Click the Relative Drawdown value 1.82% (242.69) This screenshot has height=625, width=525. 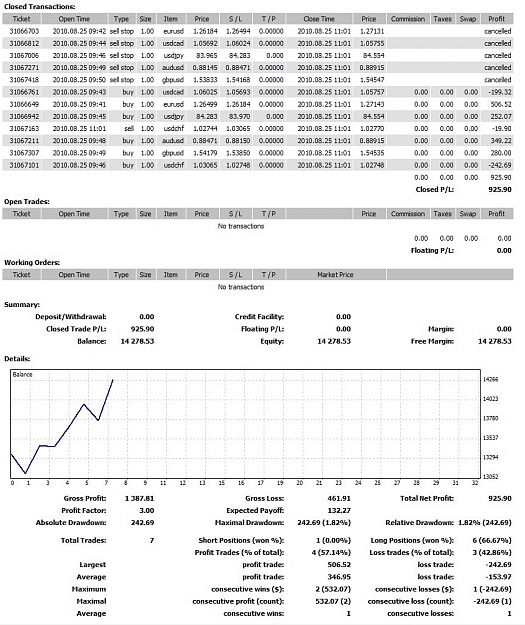coord(485,523)
